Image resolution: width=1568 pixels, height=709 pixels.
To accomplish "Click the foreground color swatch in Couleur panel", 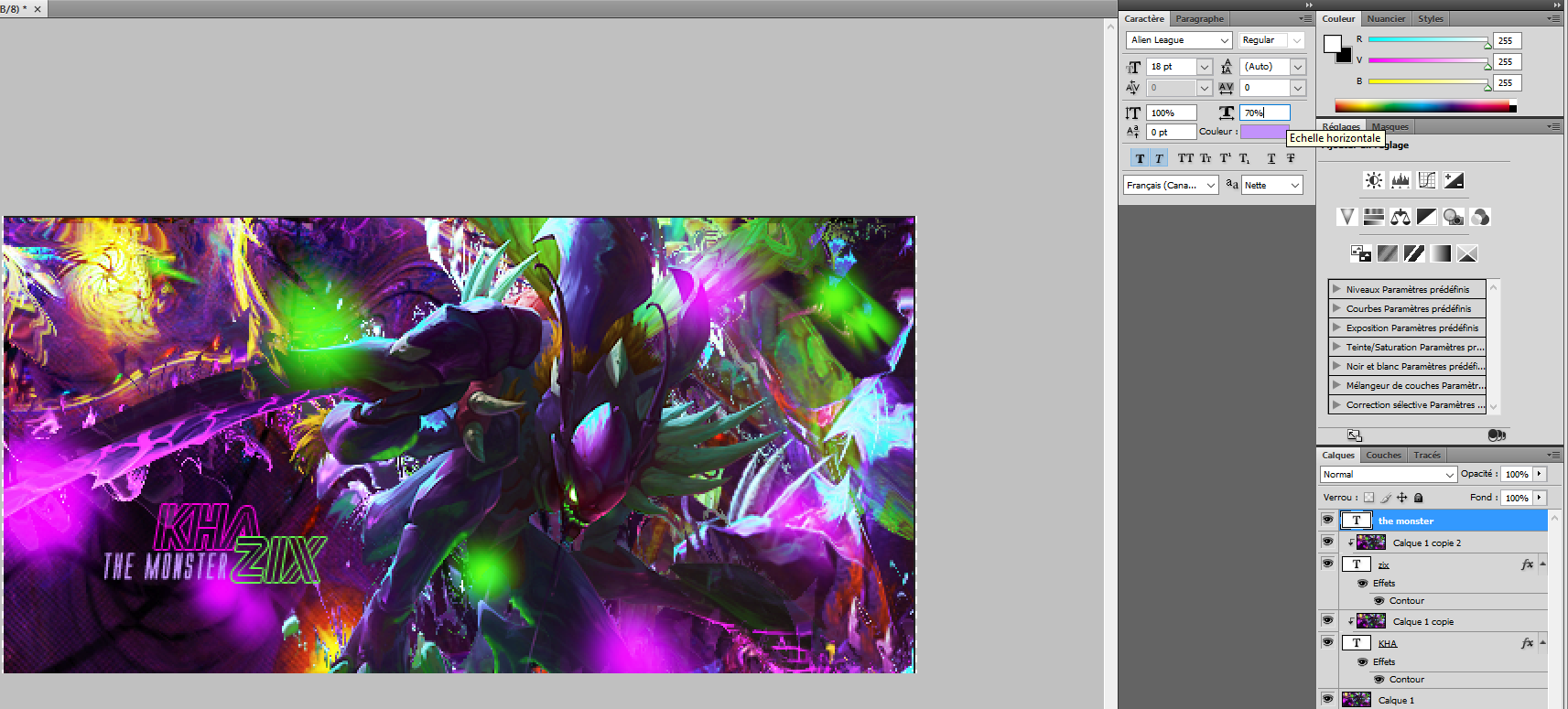I will click(1332, 43).
